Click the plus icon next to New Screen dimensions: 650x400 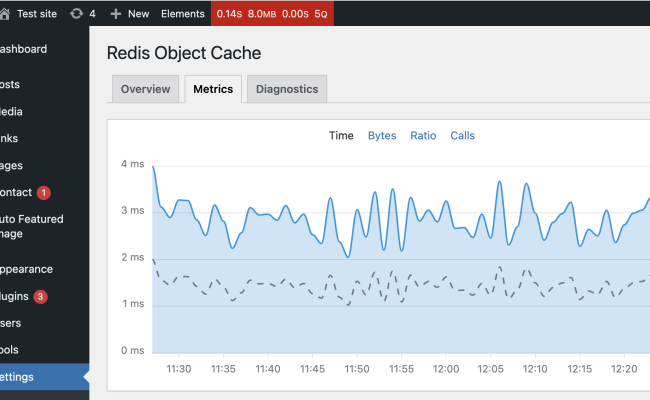coord(116,14)
